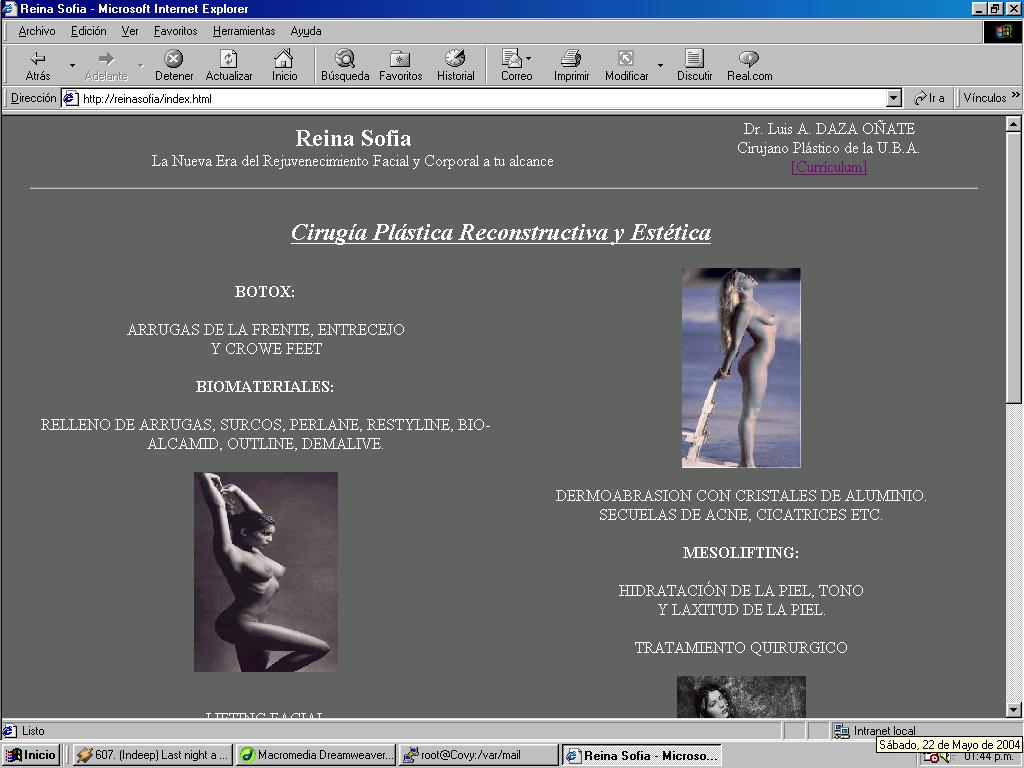Stop loading with the Detener button
The height and width of the screenshot is (768, 1024).
[174, 66]
